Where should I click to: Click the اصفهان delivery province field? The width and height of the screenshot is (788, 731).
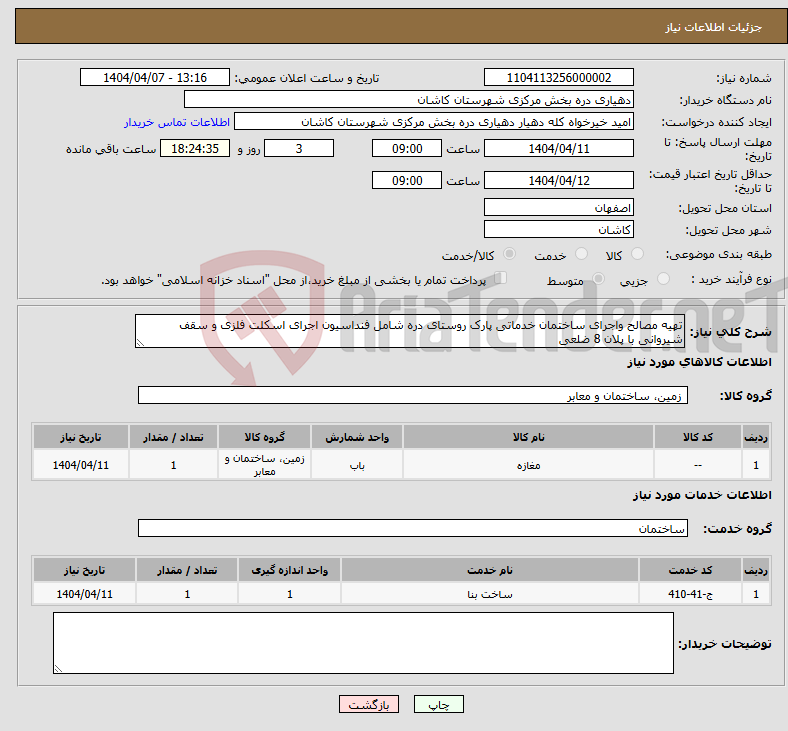pos(558,207)
